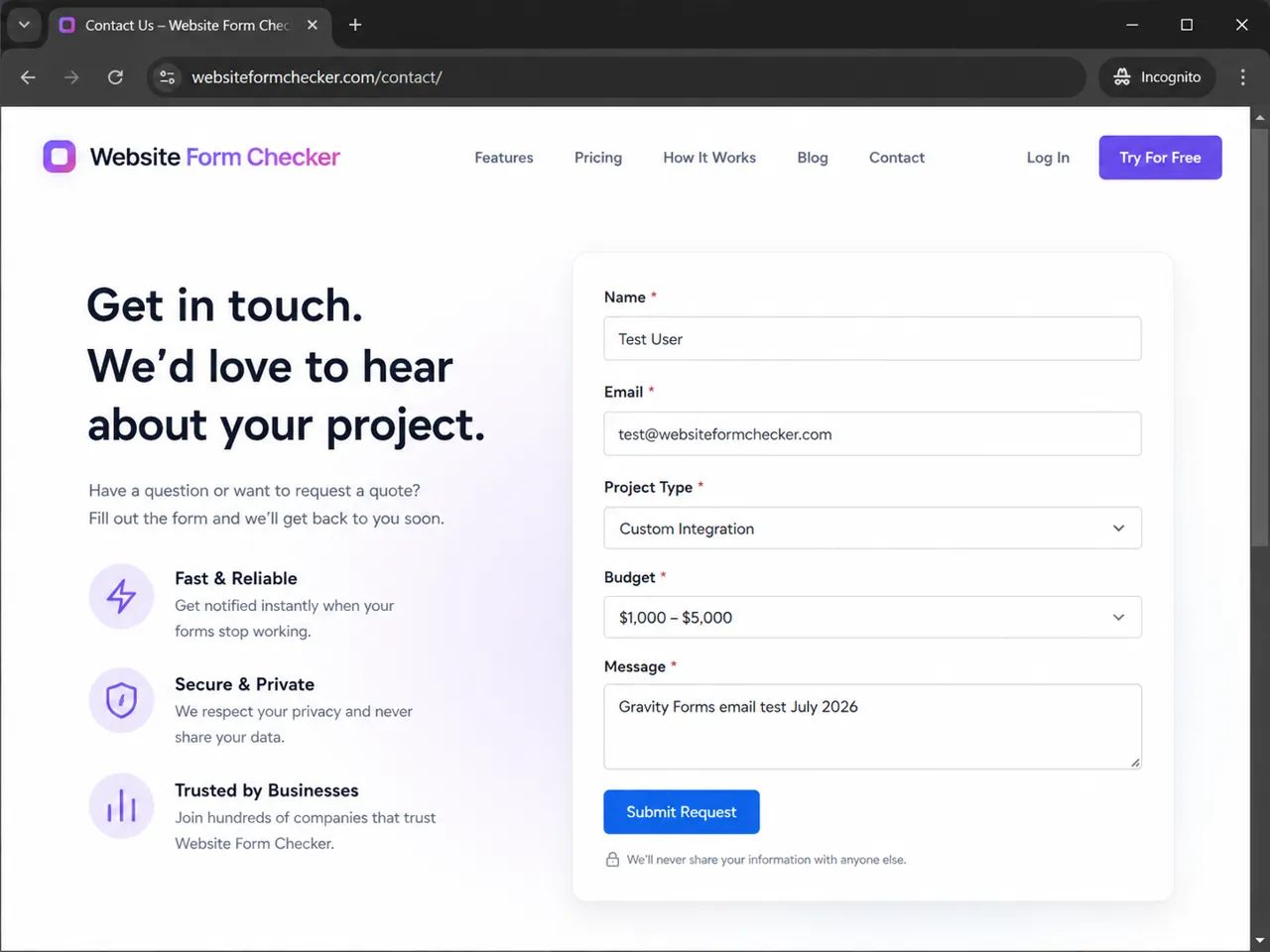Expand the Project Type dropdown

pos(872,529)
